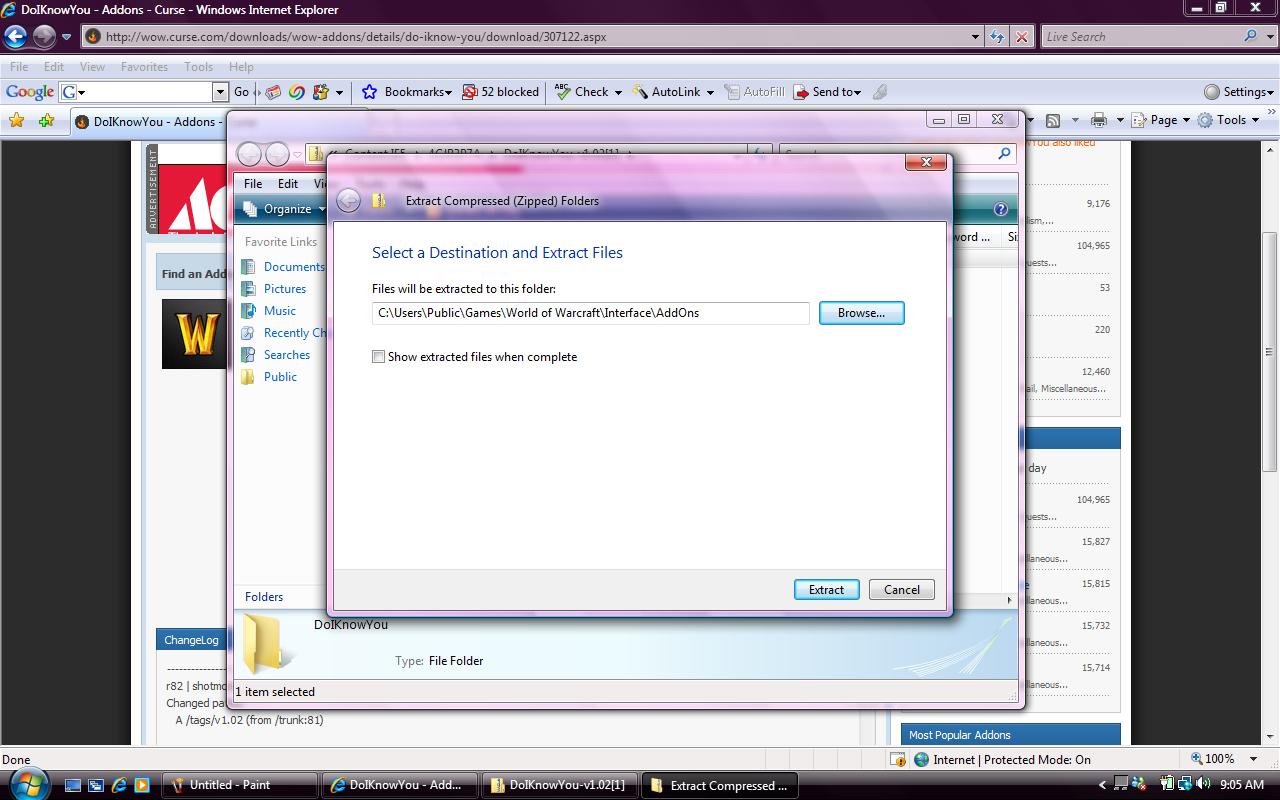The image size is (1280, 800).
Task: Click the Live Search box
Action: (1140, 37)
